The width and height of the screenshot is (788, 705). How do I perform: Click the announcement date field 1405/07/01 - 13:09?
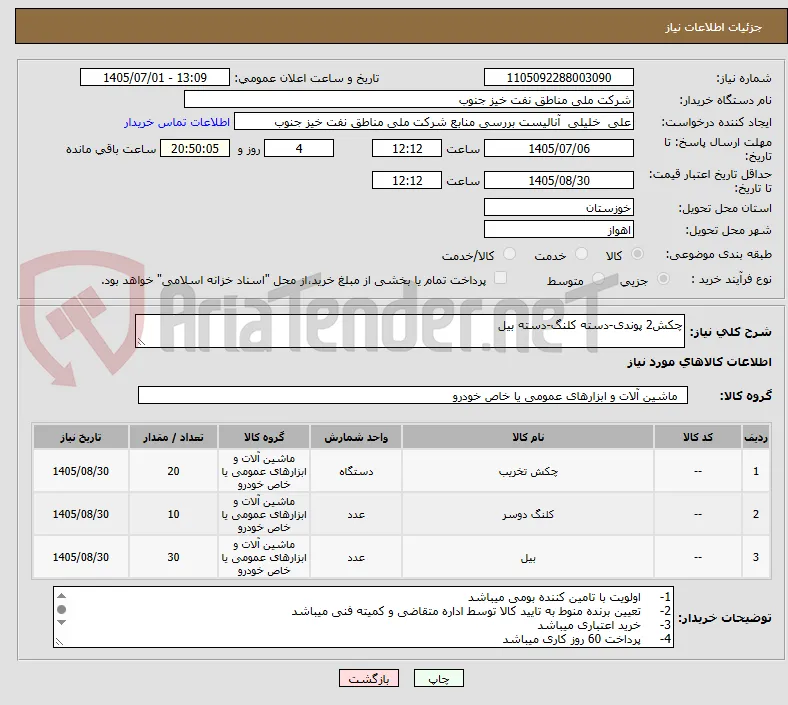pyautogui.click(x=155, y=77)
